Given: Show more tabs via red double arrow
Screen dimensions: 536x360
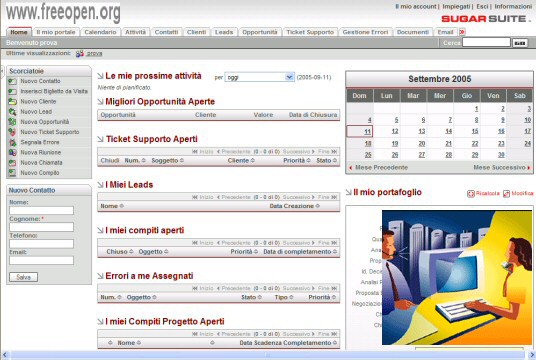Looking at the screenshot, I should pyautogui.click(x=462, y=32).
